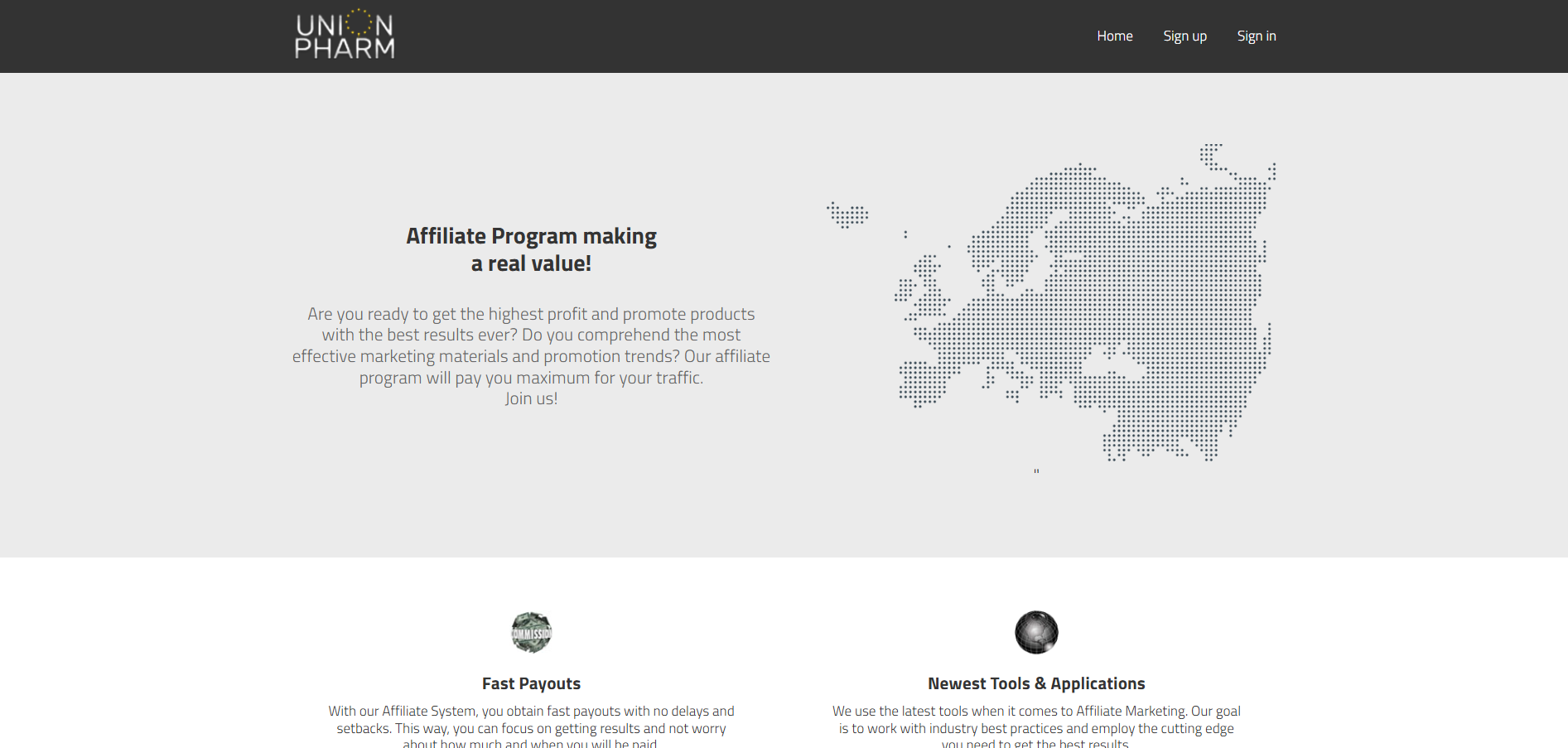Click the UnionPharm logo in the header
Image resolution: width=1568 pixels, height=748 pixels.
point(345,34)
